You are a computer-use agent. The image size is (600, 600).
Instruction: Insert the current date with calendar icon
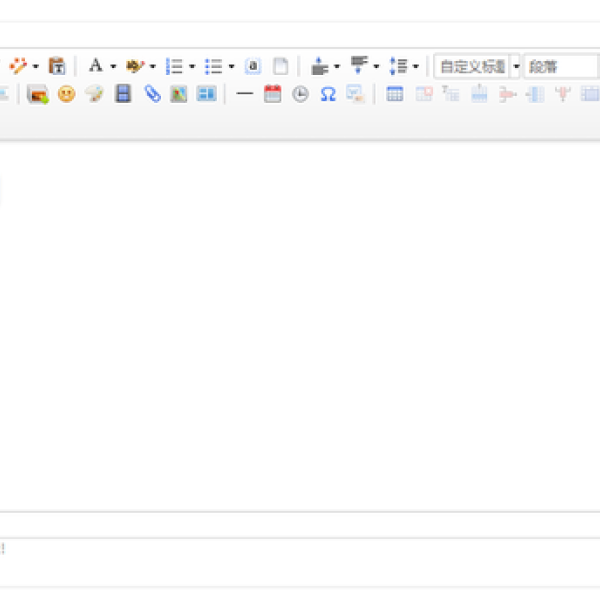272,94
